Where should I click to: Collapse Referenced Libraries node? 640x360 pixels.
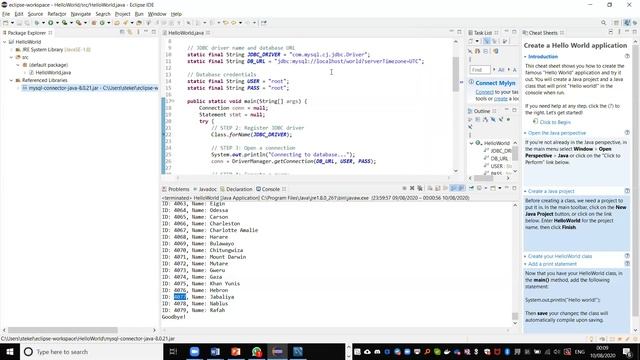[11, 80]
